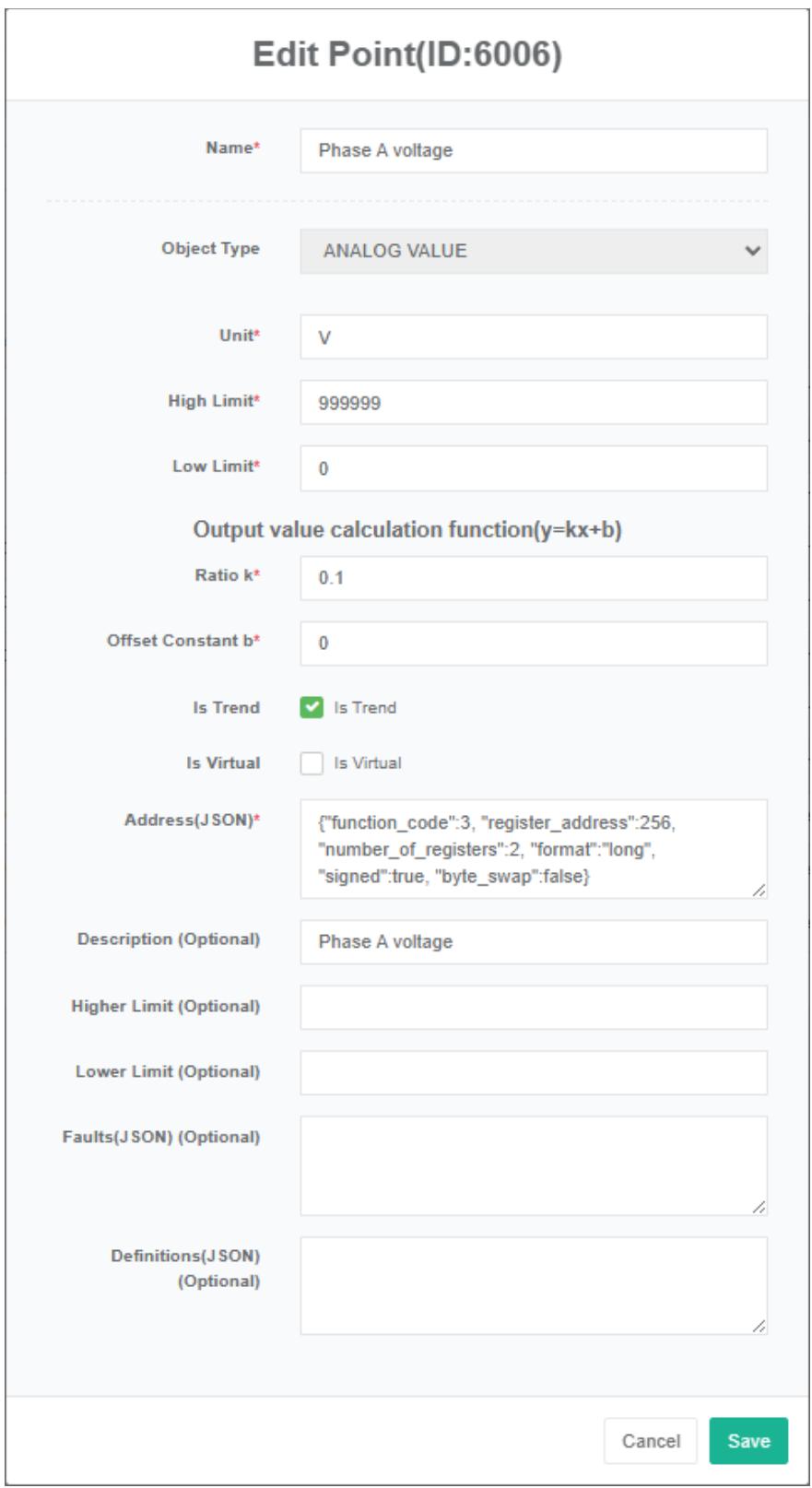Click the Address JSON text area
Screen dimensions: 812x1488
click(x=533, y=849)
